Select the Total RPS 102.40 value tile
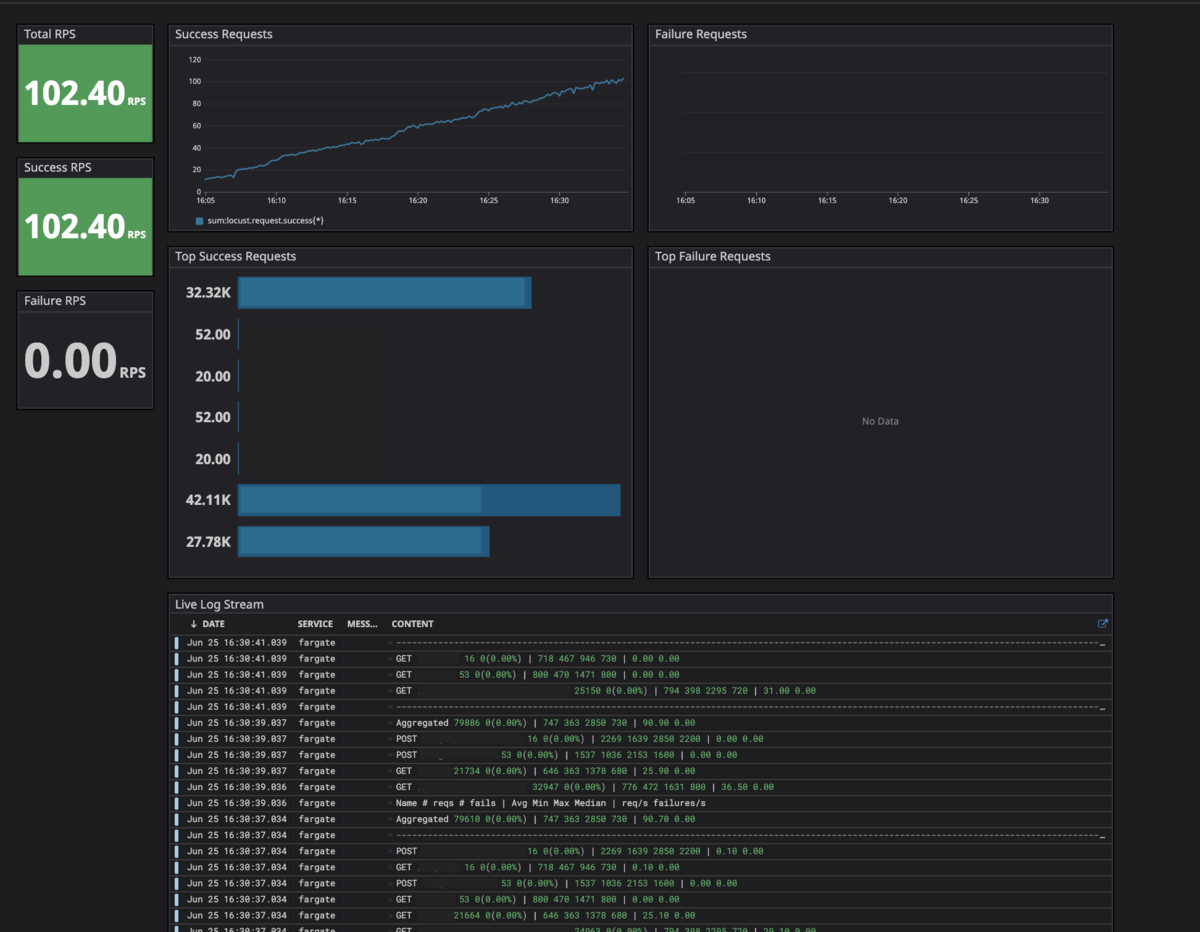The image size is (1200, 932). (85, 93)
